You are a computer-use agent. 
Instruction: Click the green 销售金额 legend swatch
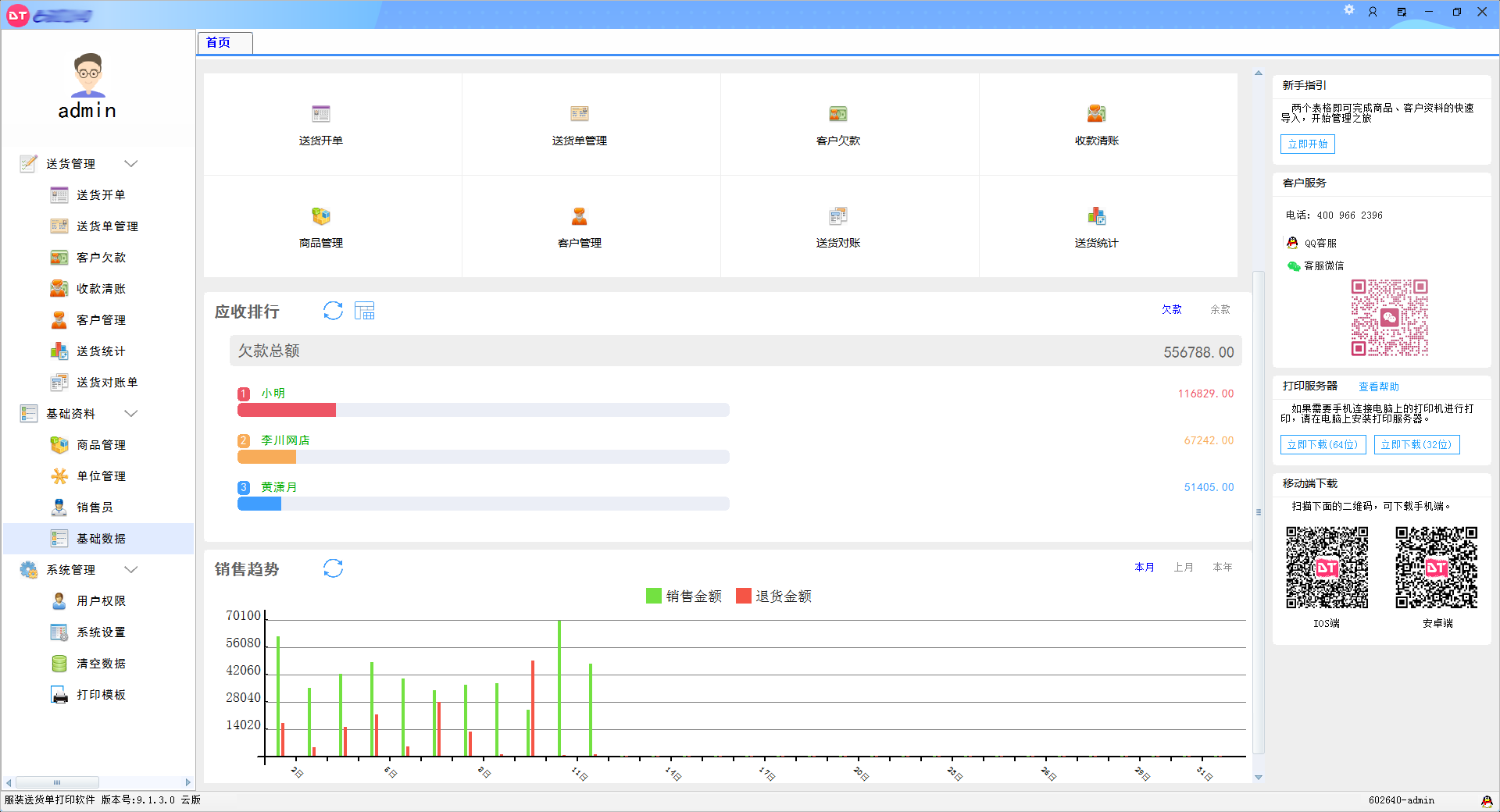[654, 597]
